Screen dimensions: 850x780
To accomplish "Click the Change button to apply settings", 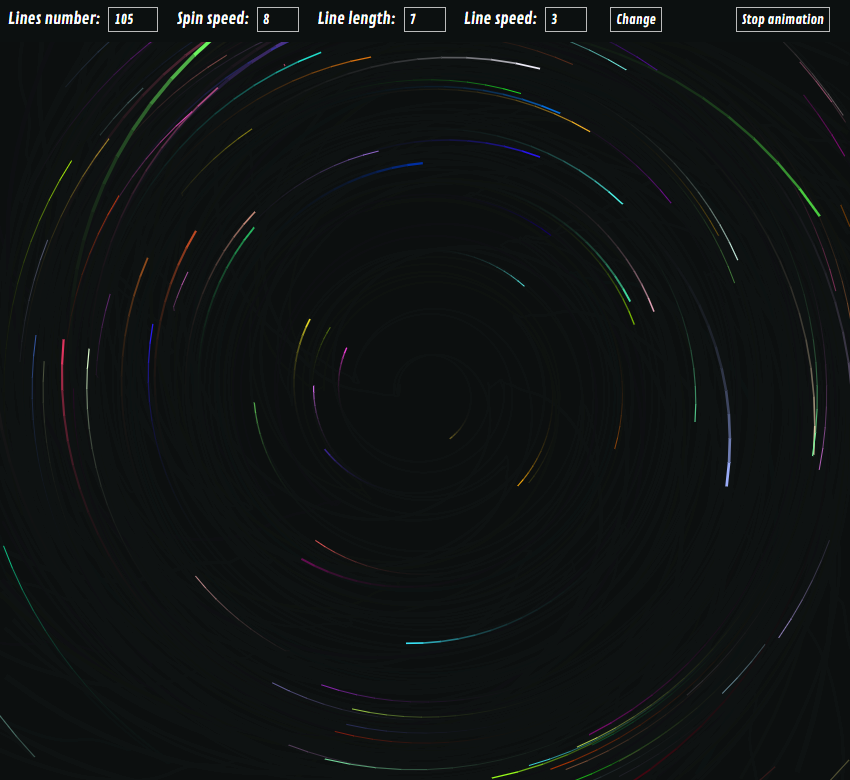I will pyautogui.click(x=635, y=19).
